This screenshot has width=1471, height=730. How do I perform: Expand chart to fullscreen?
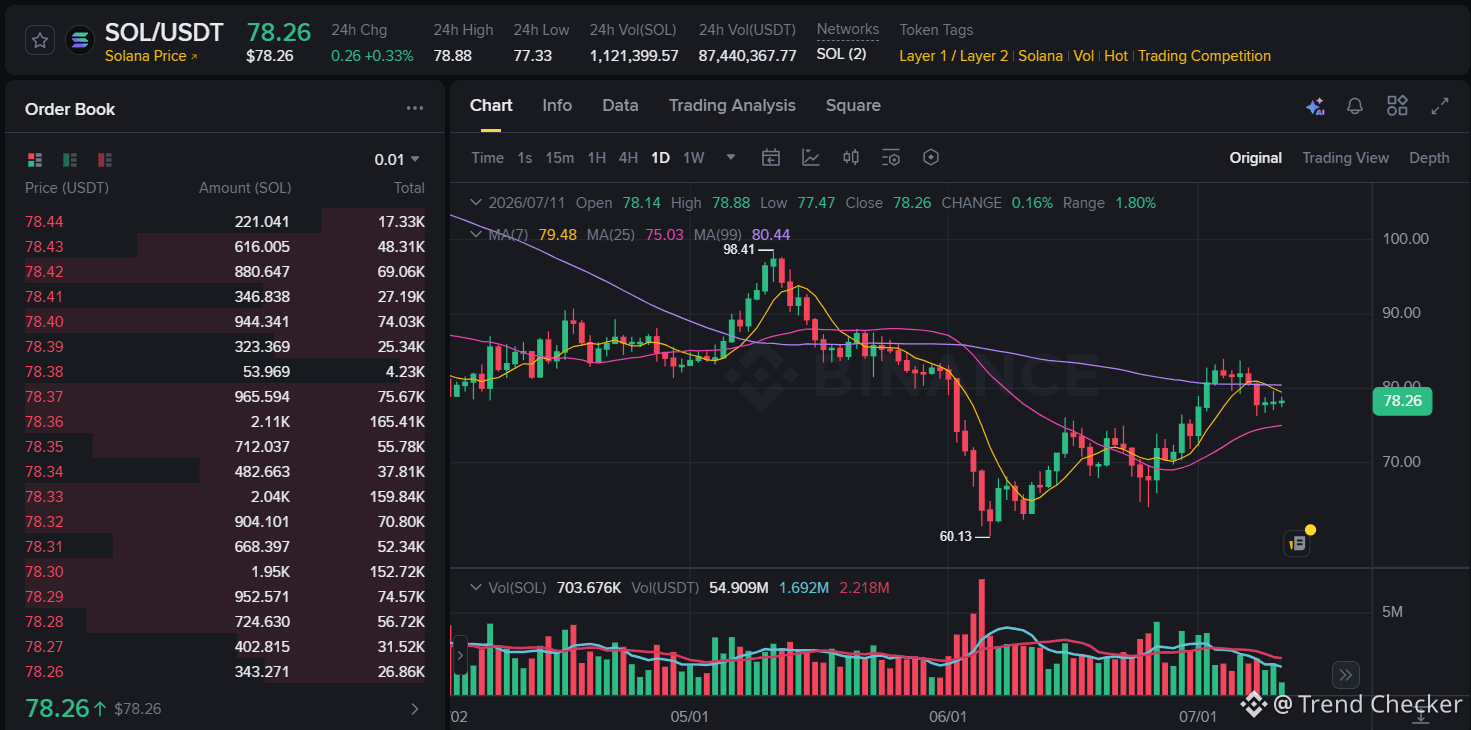(x=1440, y=106)
